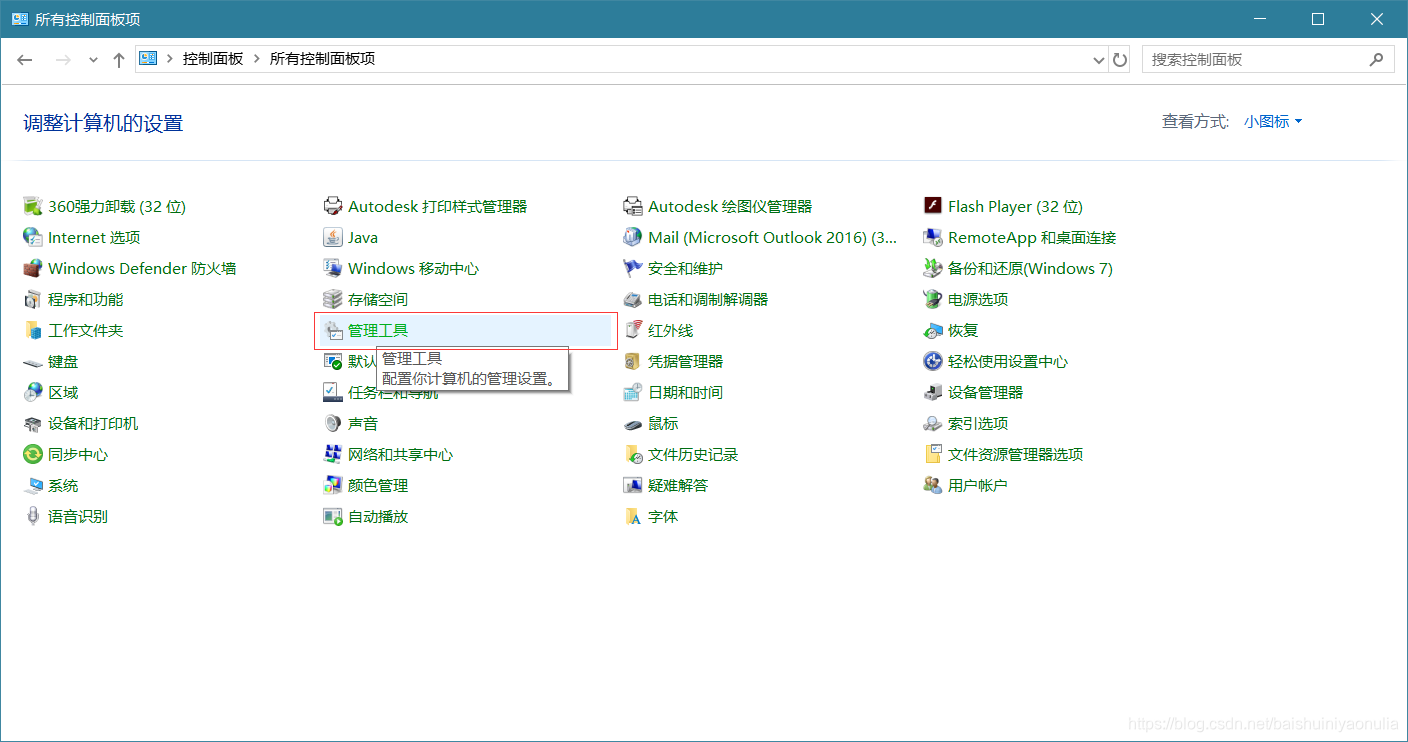Click the Autodesk 打印样式管理器 icon
The height and width of the screenshot is (742, 1408).
pyautogui.click(x=333, y=206)
